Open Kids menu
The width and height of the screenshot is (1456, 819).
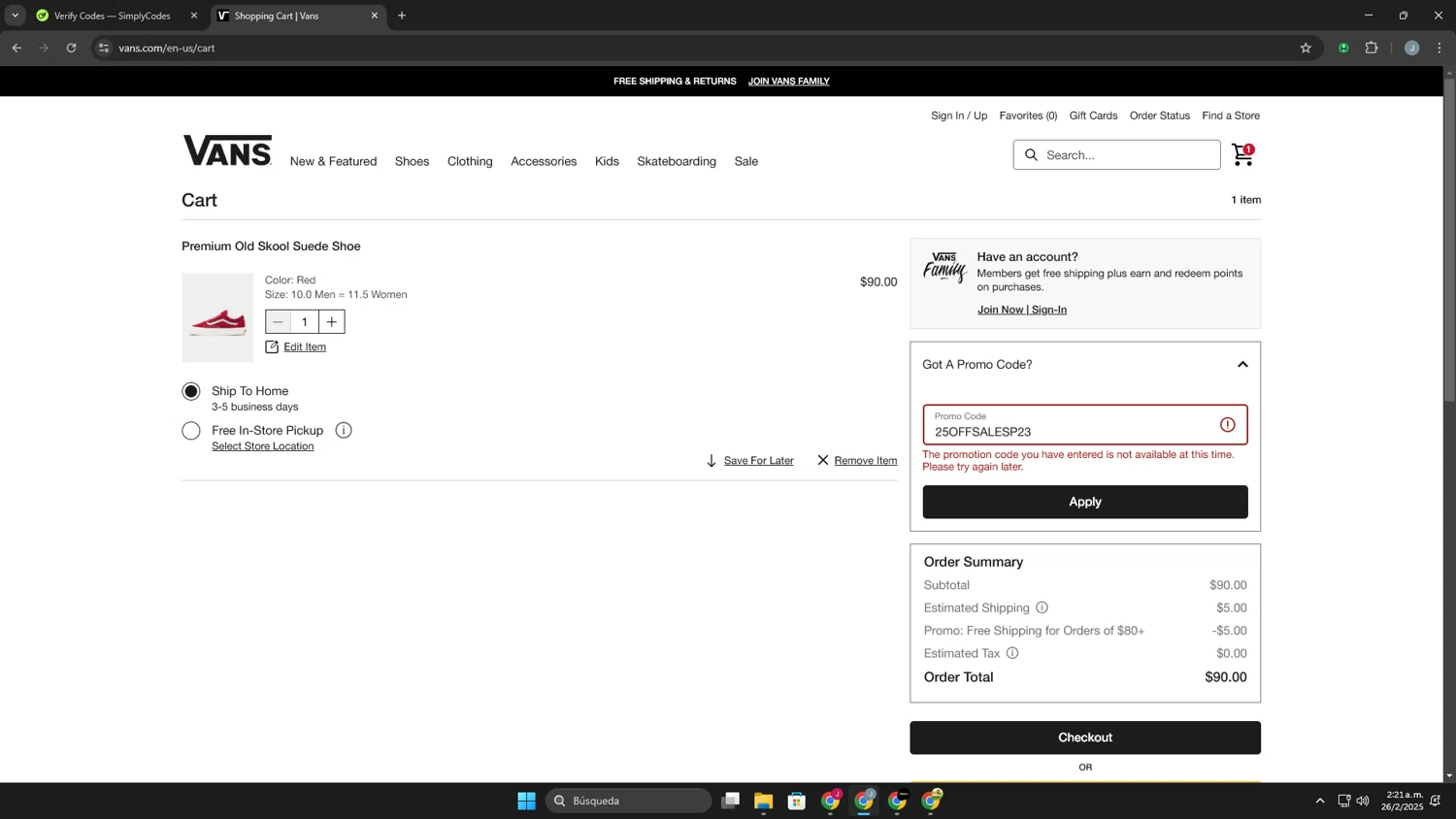coord(607,161)
